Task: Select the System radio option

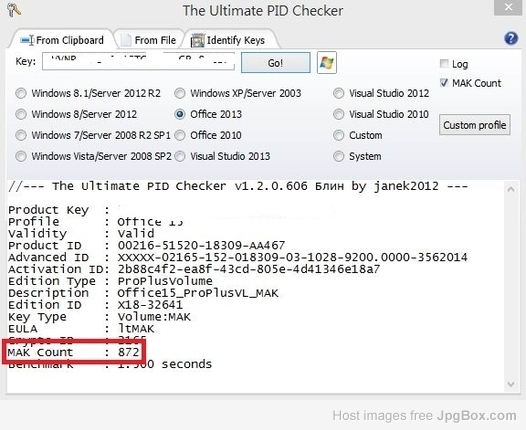Action: 338,156
